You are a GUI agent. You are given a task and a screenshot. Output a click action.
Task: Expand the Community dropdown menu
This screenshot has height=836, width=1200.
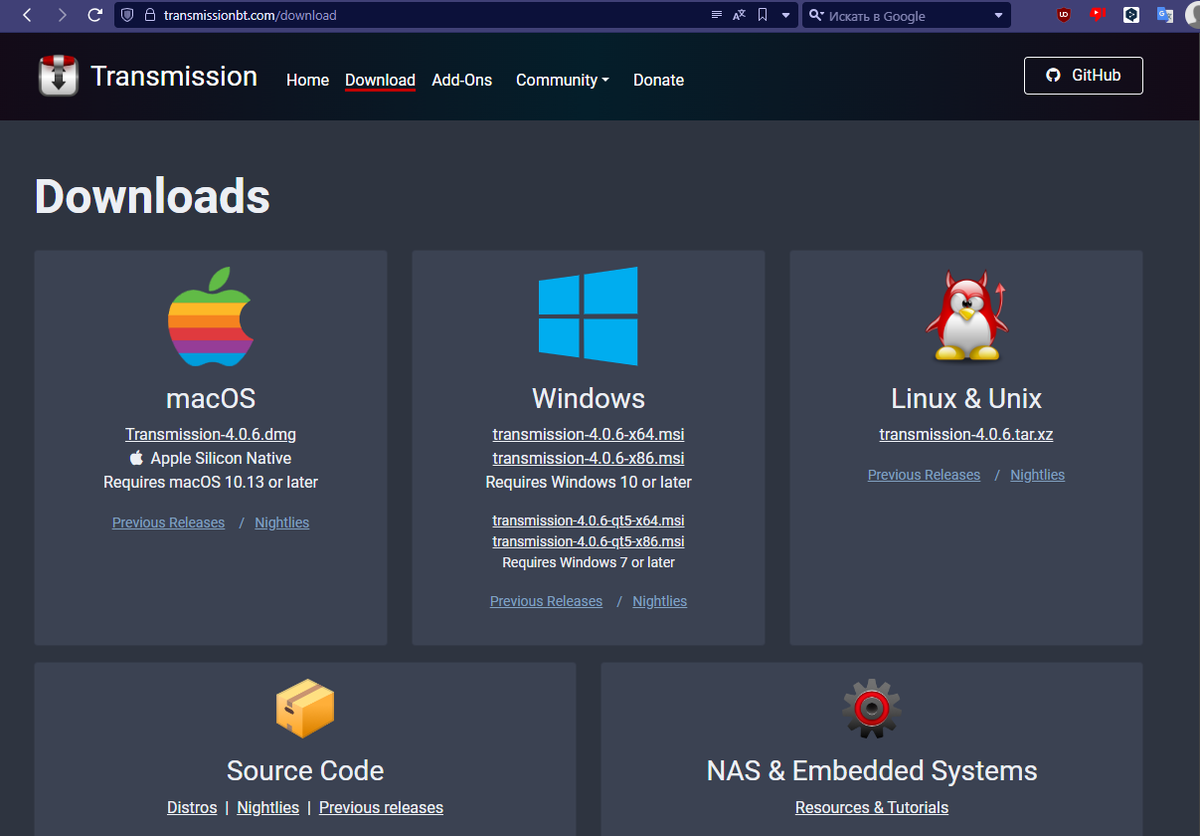pyautogui.click(x=562, y=80)
